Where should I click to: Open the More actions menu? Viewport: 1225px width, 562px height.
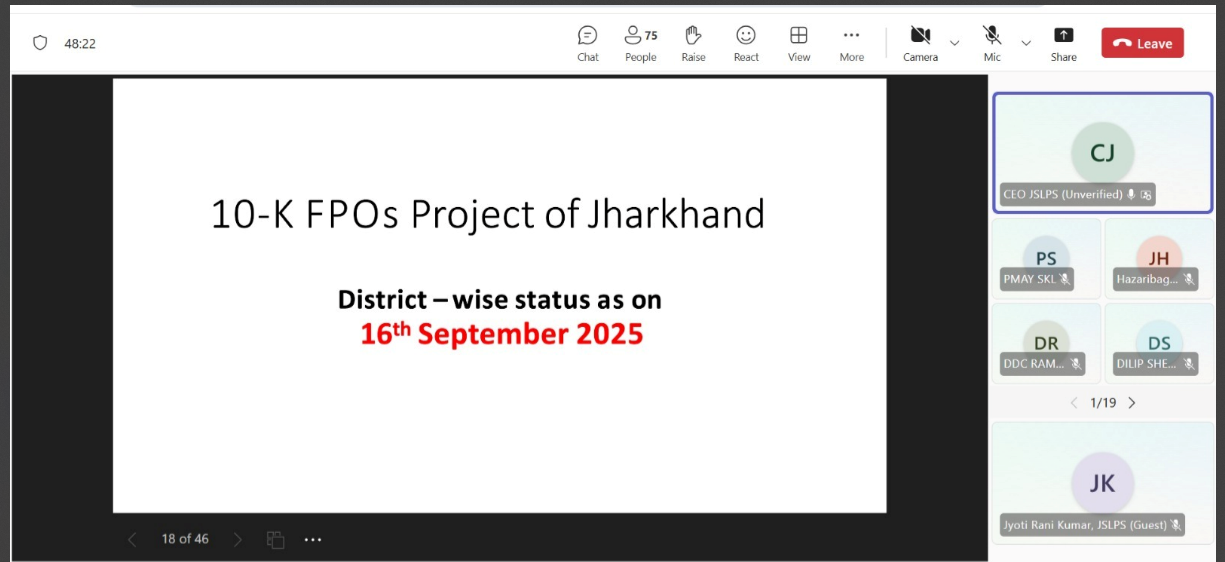[852, 44]
